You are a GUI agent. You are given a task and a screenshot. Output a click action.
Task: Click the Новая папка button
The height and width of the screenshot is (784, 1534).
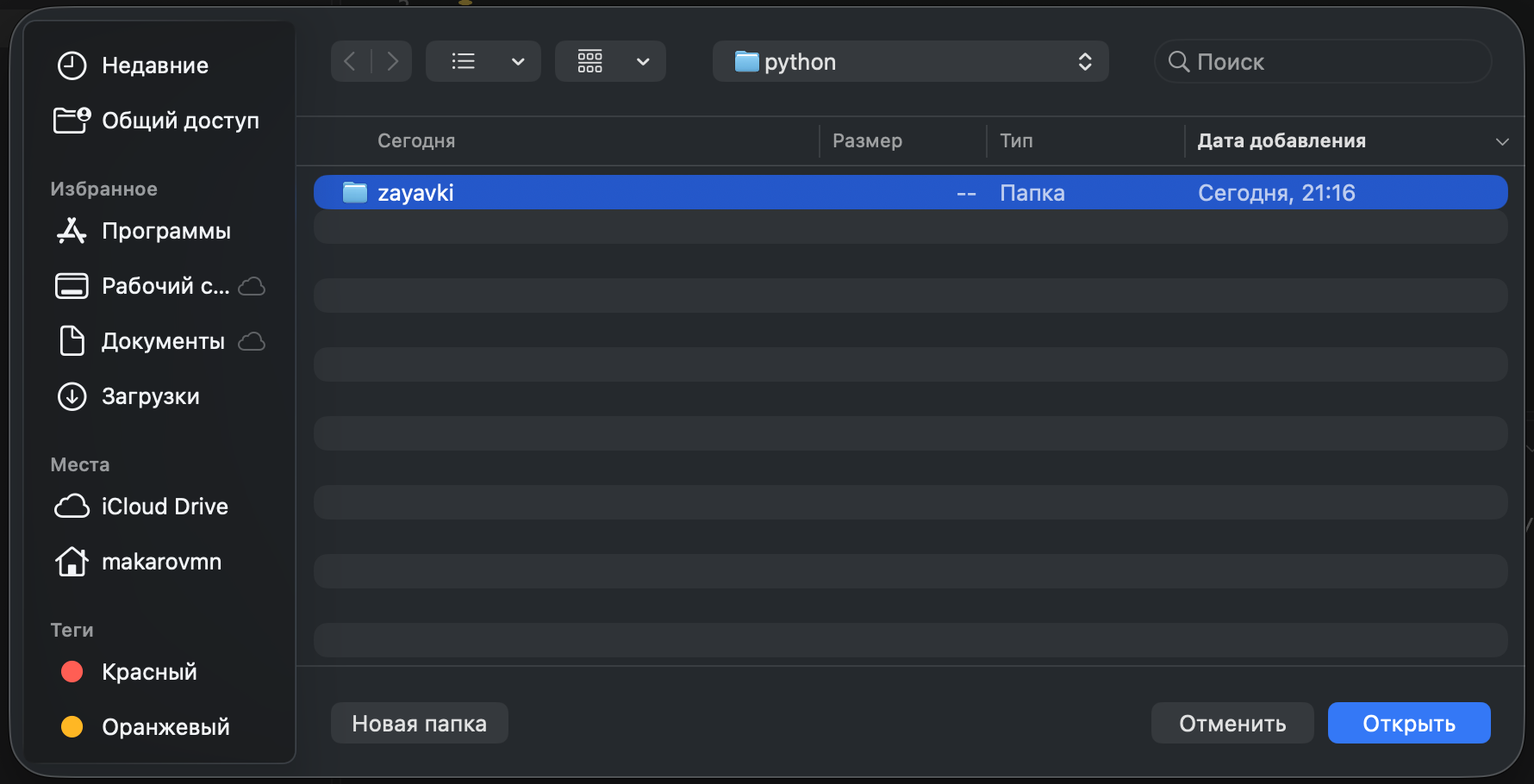point(420,723)
